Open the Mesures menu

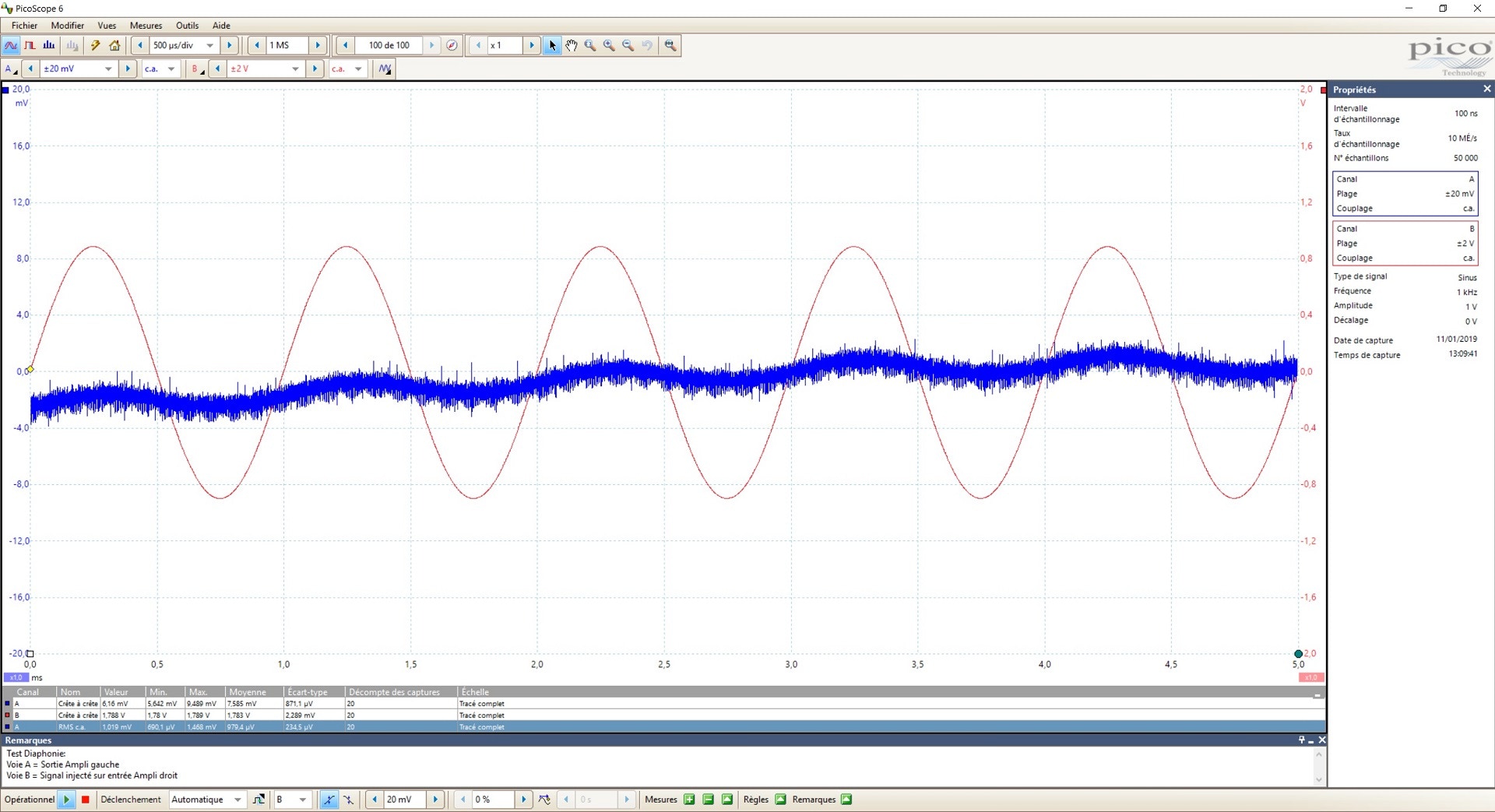(x=146, y=25)
